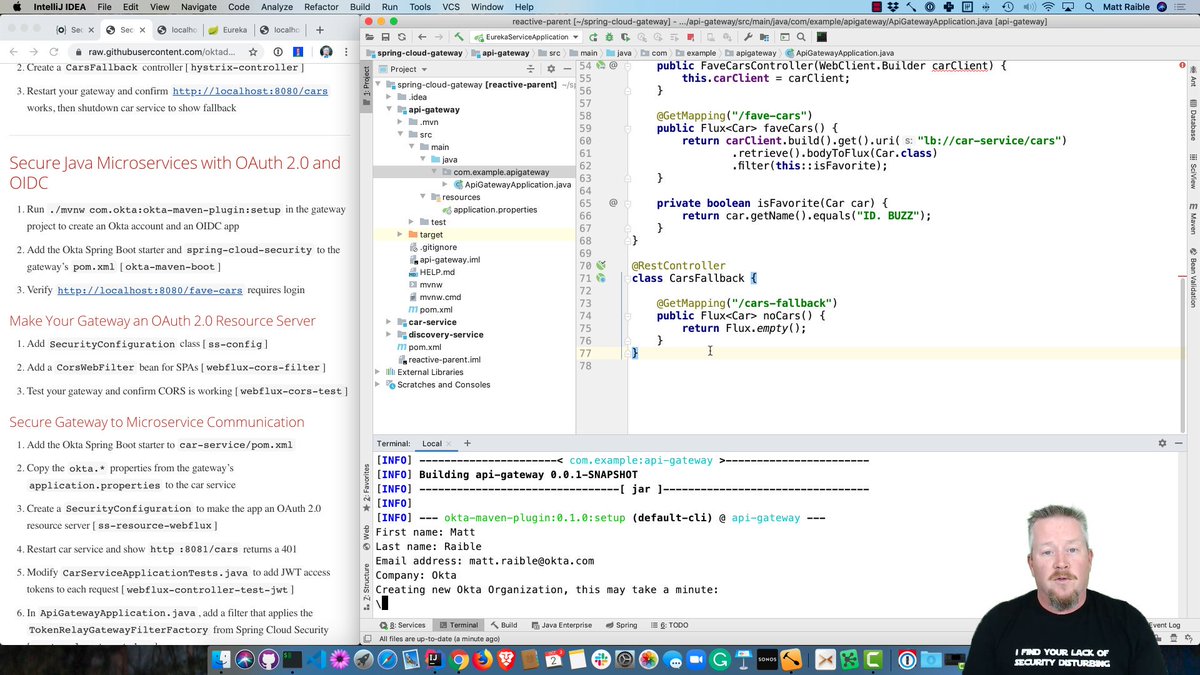The width and height of the screenshot is (1200, 675).
Task: Open localhost:8080/fave-cars link in browser page
Action: click(150, 290)
